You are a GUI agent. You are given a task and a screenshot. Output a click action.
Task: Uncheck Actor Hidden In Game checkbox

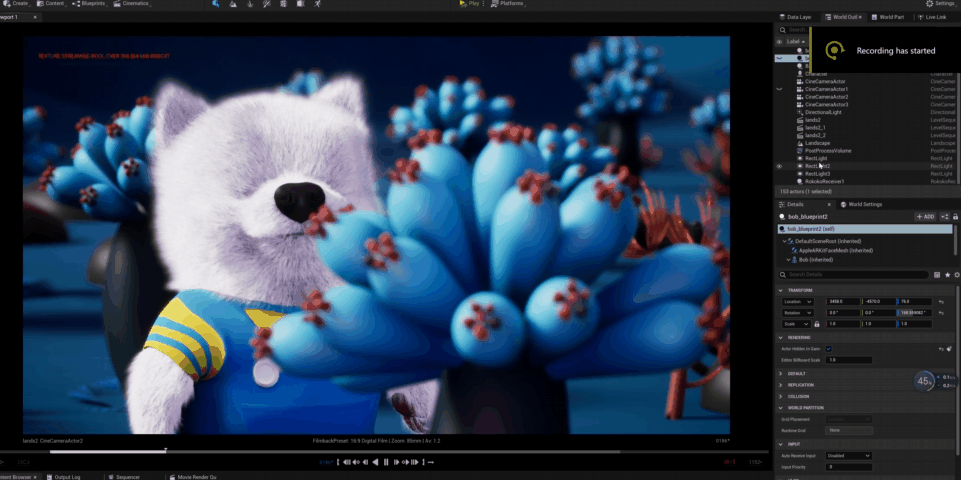point(829,349)
